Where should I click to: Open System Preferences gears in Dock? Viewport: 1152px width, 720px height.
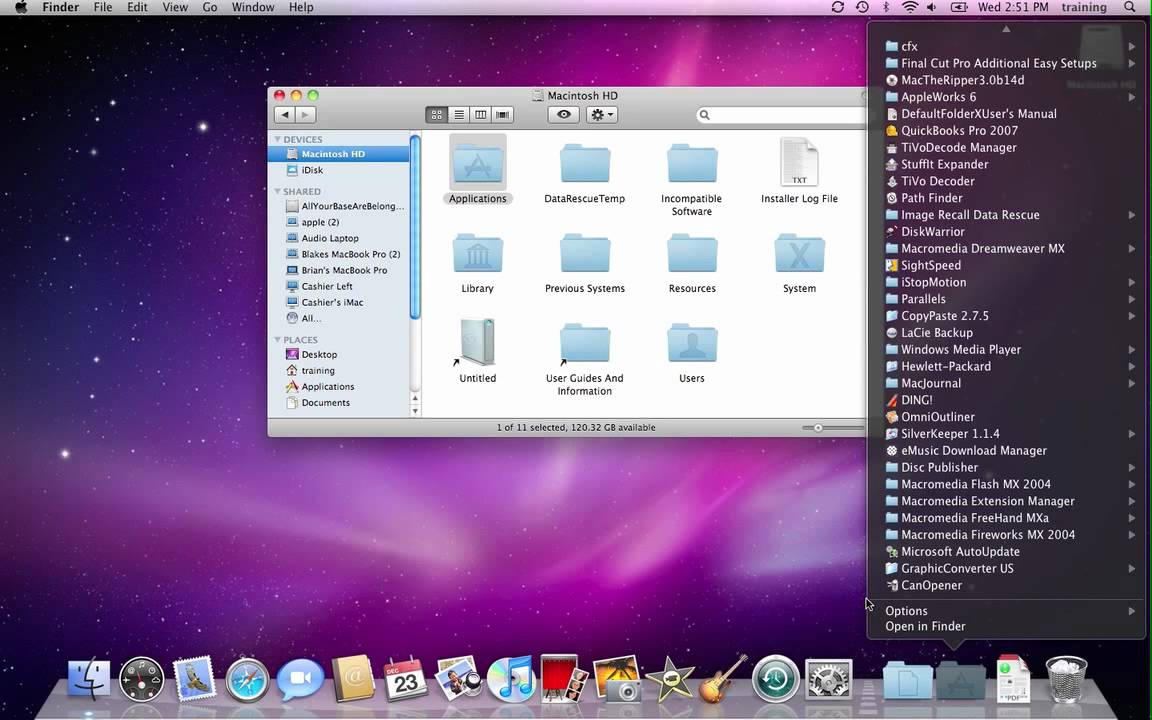[x=829, y=679]
